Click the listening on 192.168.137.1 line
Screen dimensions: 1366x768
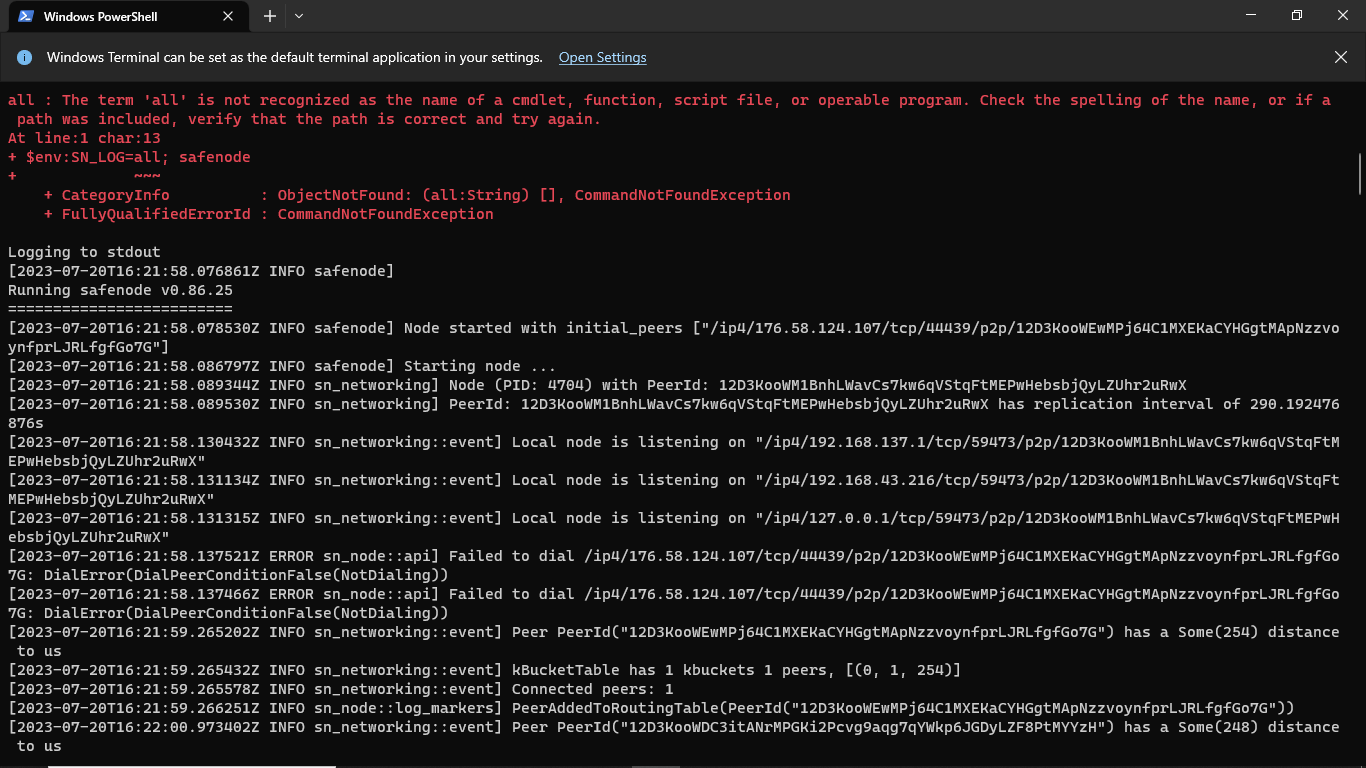(x=673, y=451)
